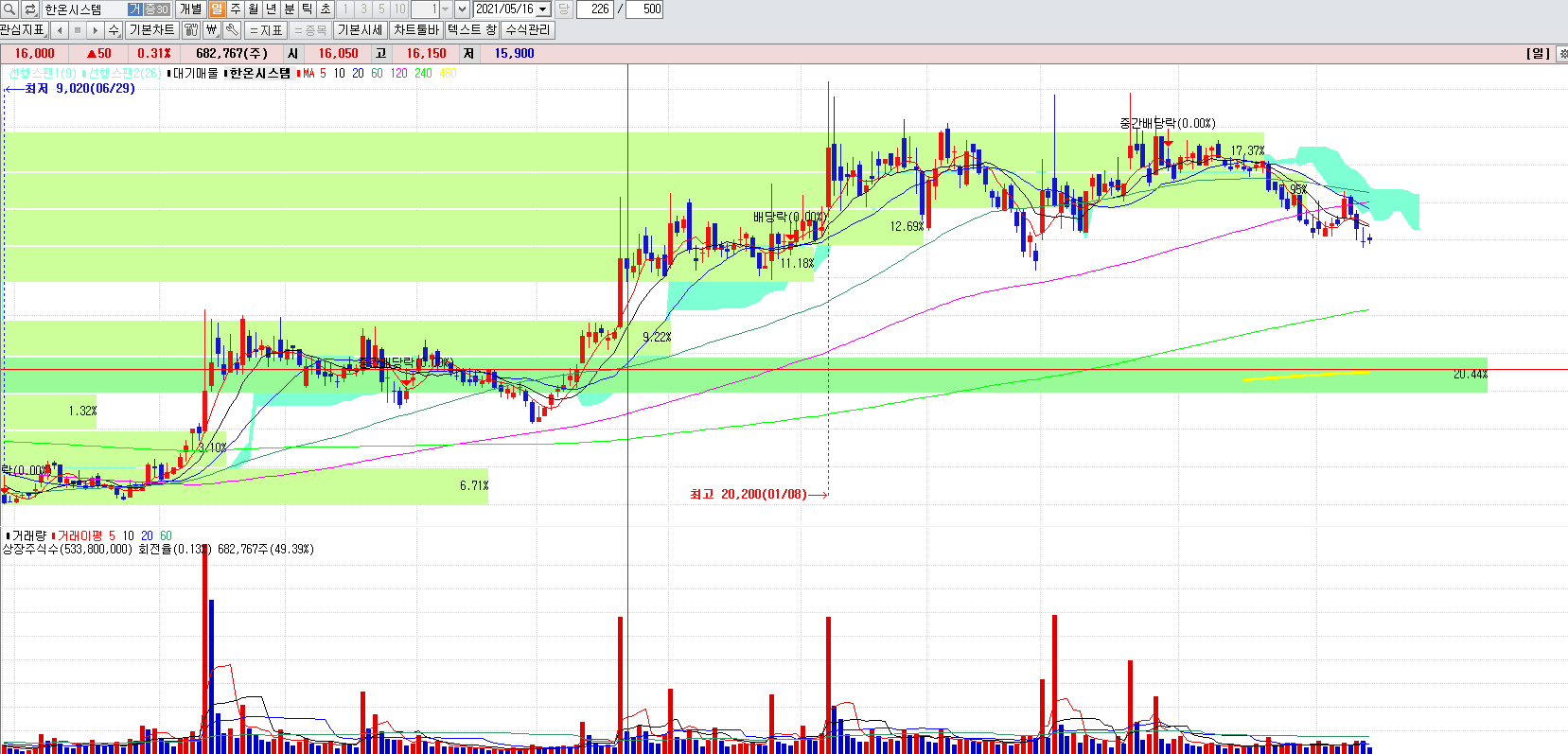This screenshot has height=754, width=1568.
Task: Select the 주 weekly period
Action: 236,9
